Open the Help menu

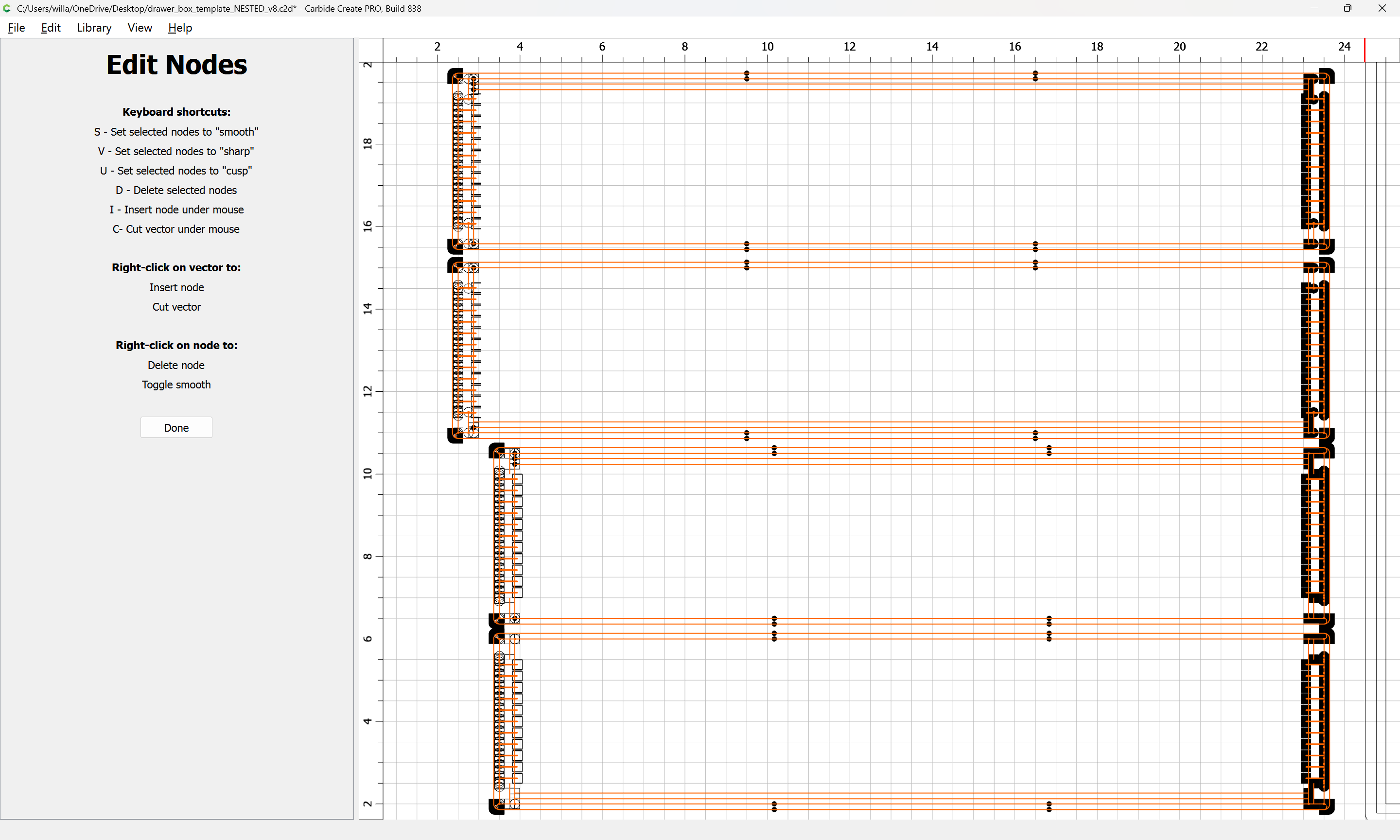pos(180,28)
